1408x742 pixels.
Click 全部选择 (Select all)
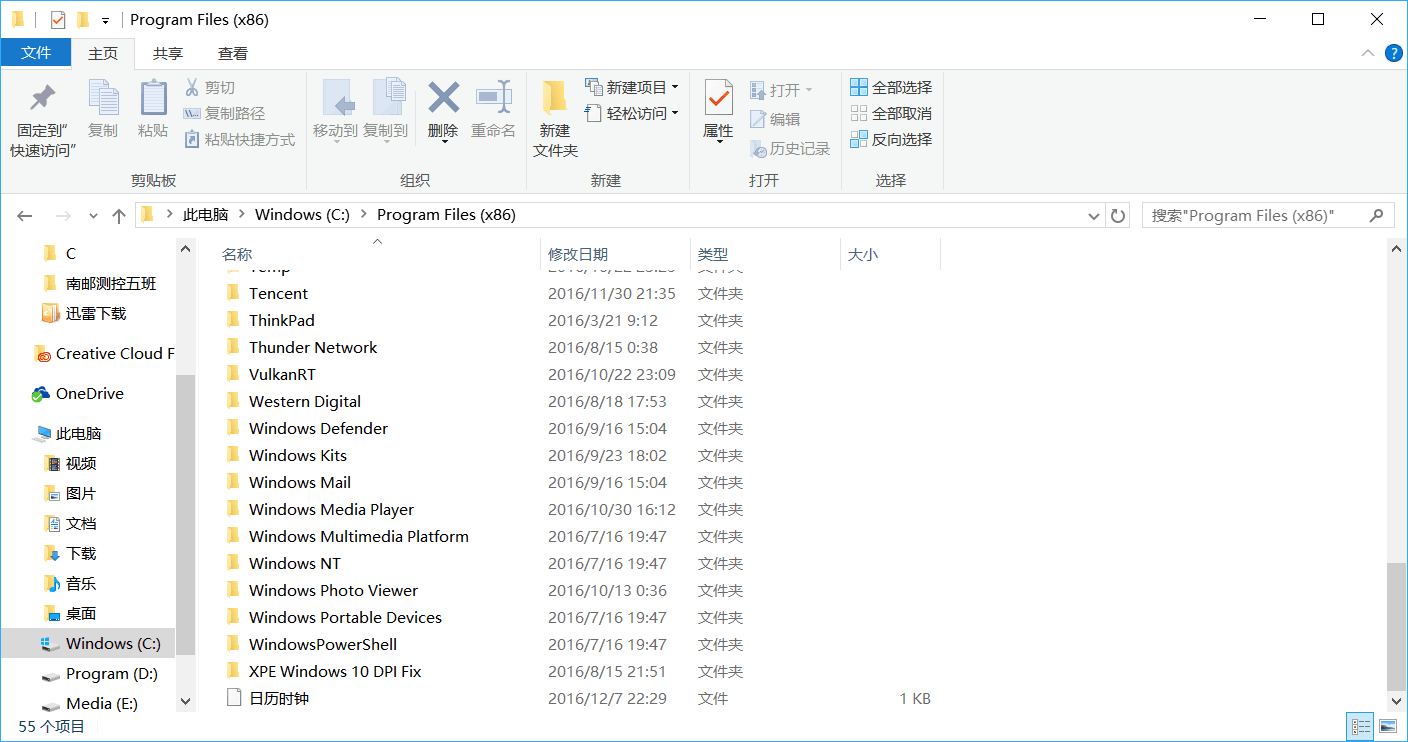pyautogui.click(x=891, y=87)
